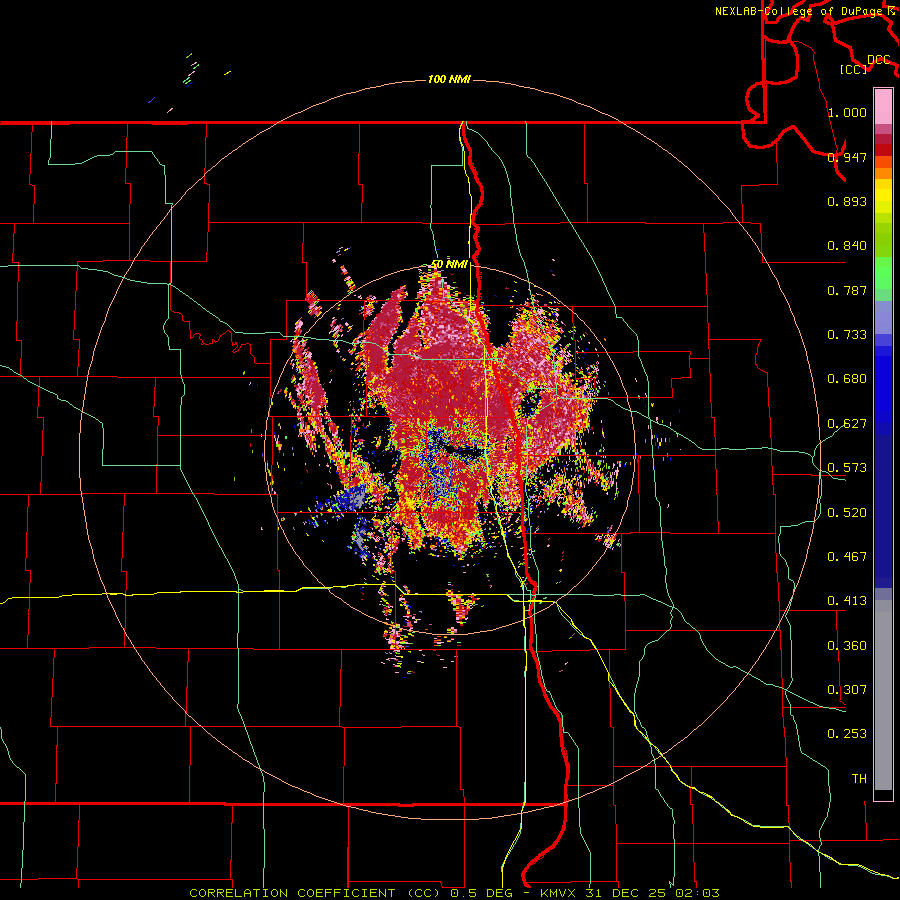Screen dimensions: 900x900
Task: Click the 1.000 scale value
Action: point(847,112)
